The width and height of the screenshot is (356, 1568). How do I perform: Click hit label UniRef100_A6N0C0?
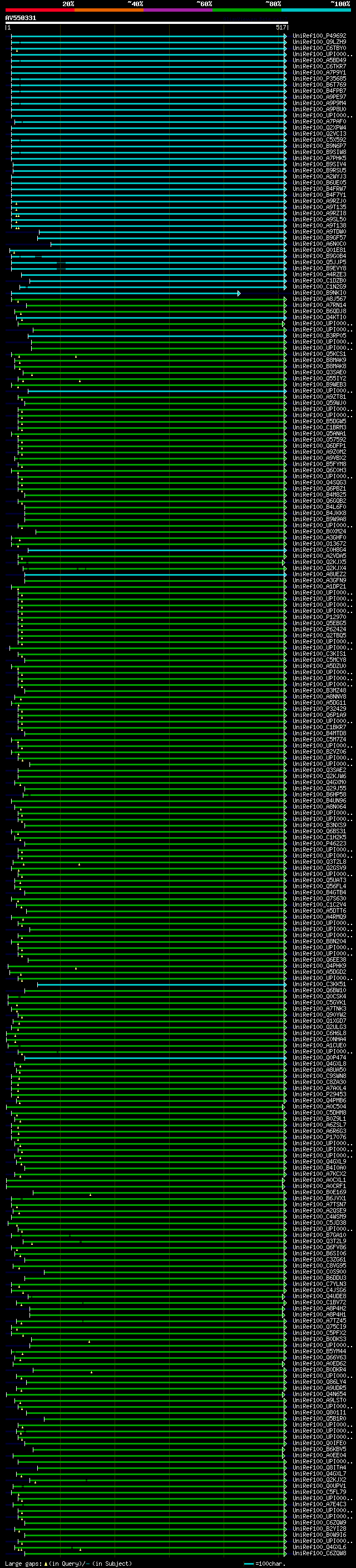[319, 244]
